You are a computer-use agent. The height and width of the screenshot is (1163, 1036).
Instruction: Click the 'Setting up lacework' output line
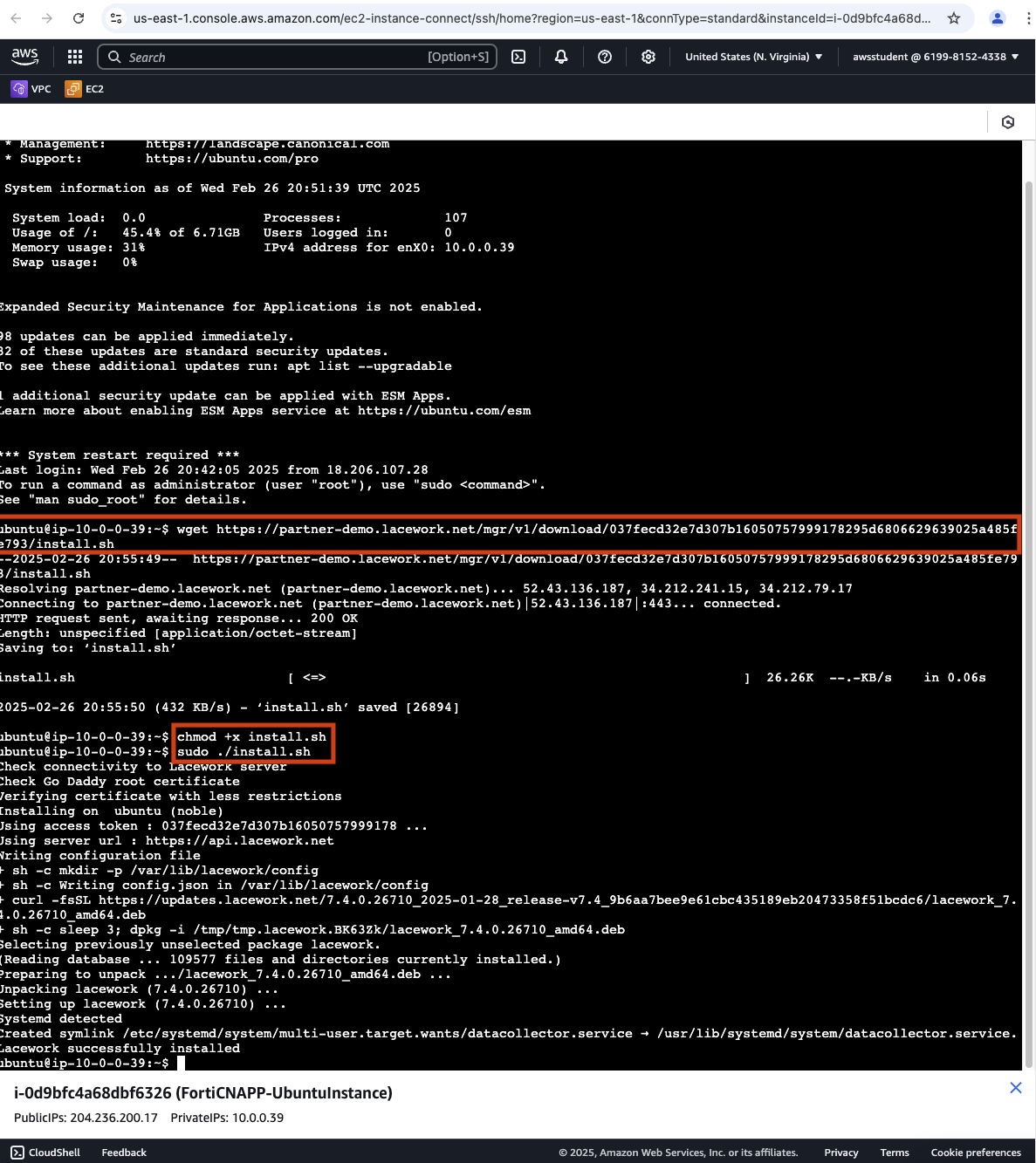click(x=143, y=1004)
